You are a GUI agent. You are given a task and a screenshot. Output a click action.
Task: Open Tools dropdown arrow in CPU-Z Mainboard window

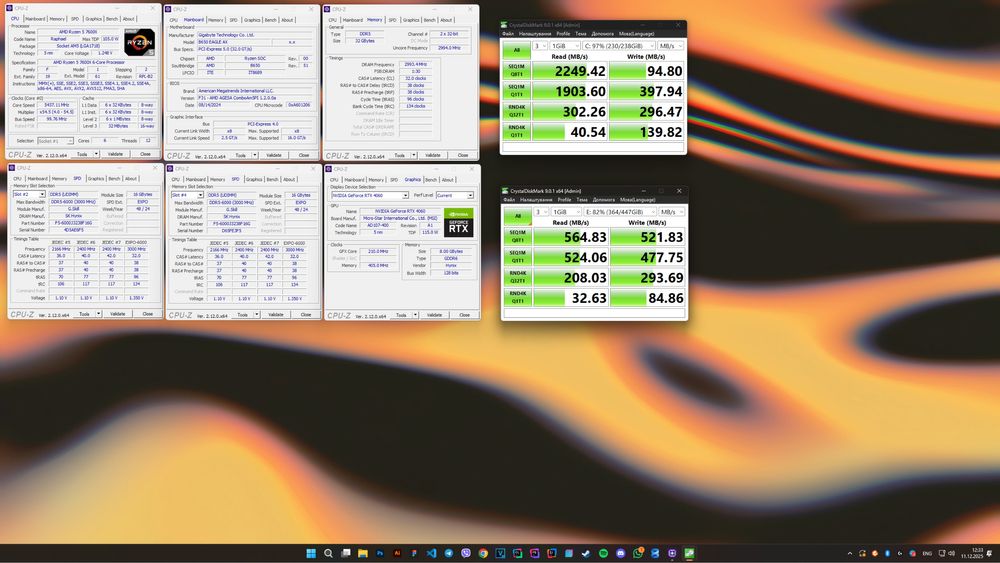click(255, 155)
